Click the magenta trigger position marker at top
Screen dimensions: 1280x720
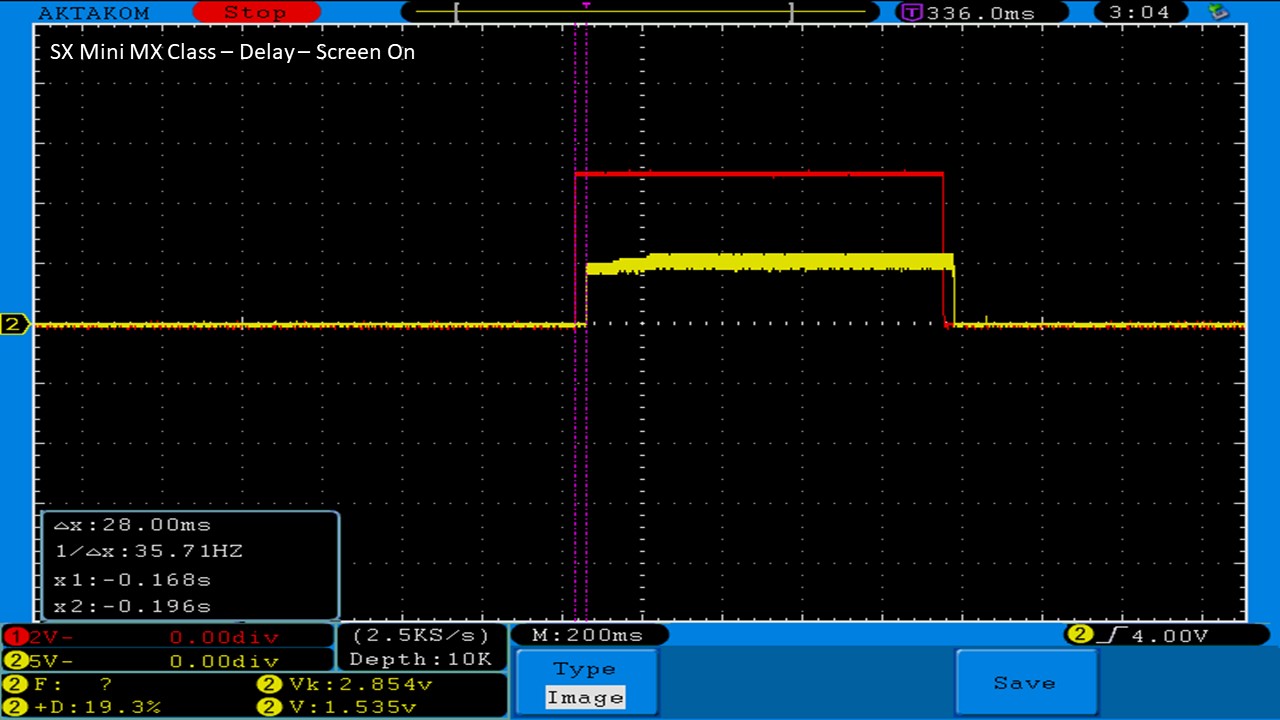586,5
